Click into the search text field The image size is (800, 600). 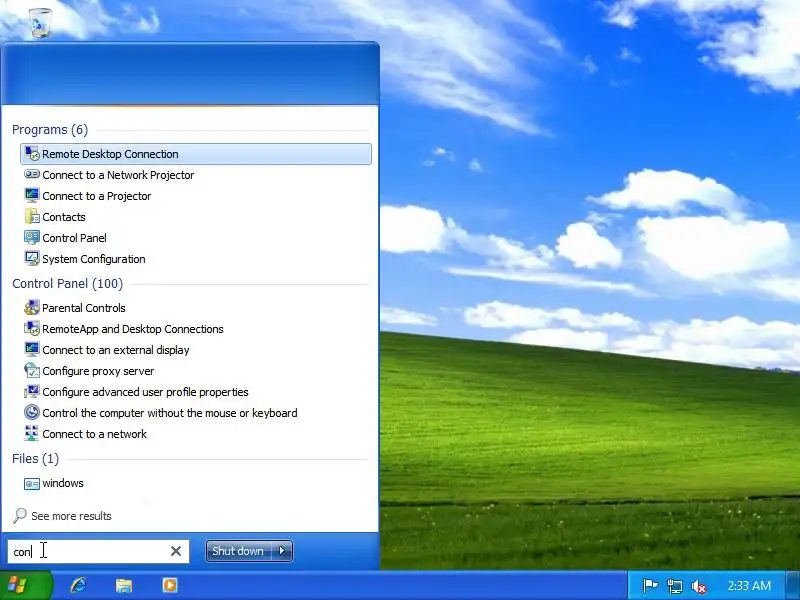[98, 552]
